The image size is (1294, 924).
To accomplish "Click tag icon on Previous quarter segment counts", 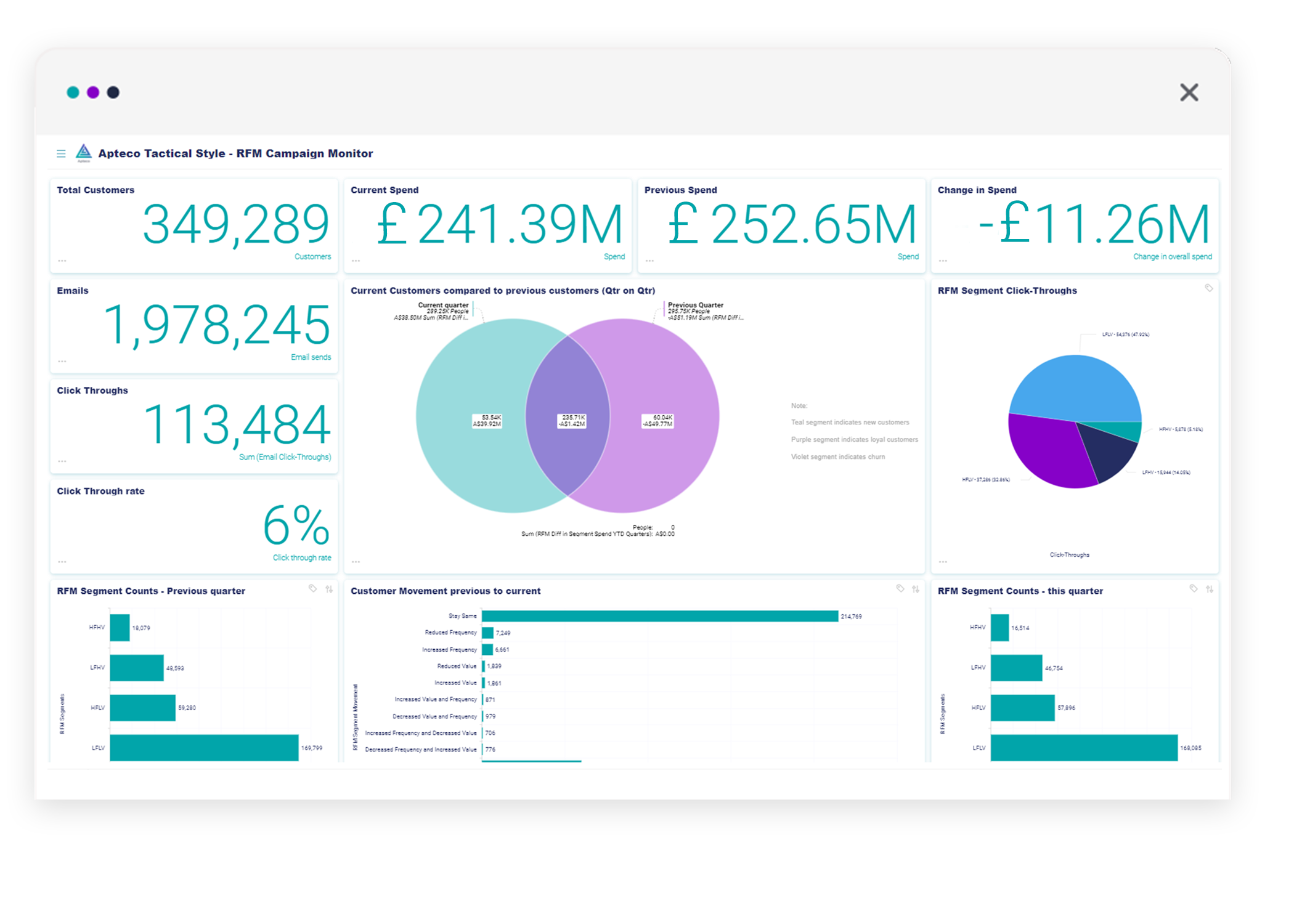I will tap(313, 589).
